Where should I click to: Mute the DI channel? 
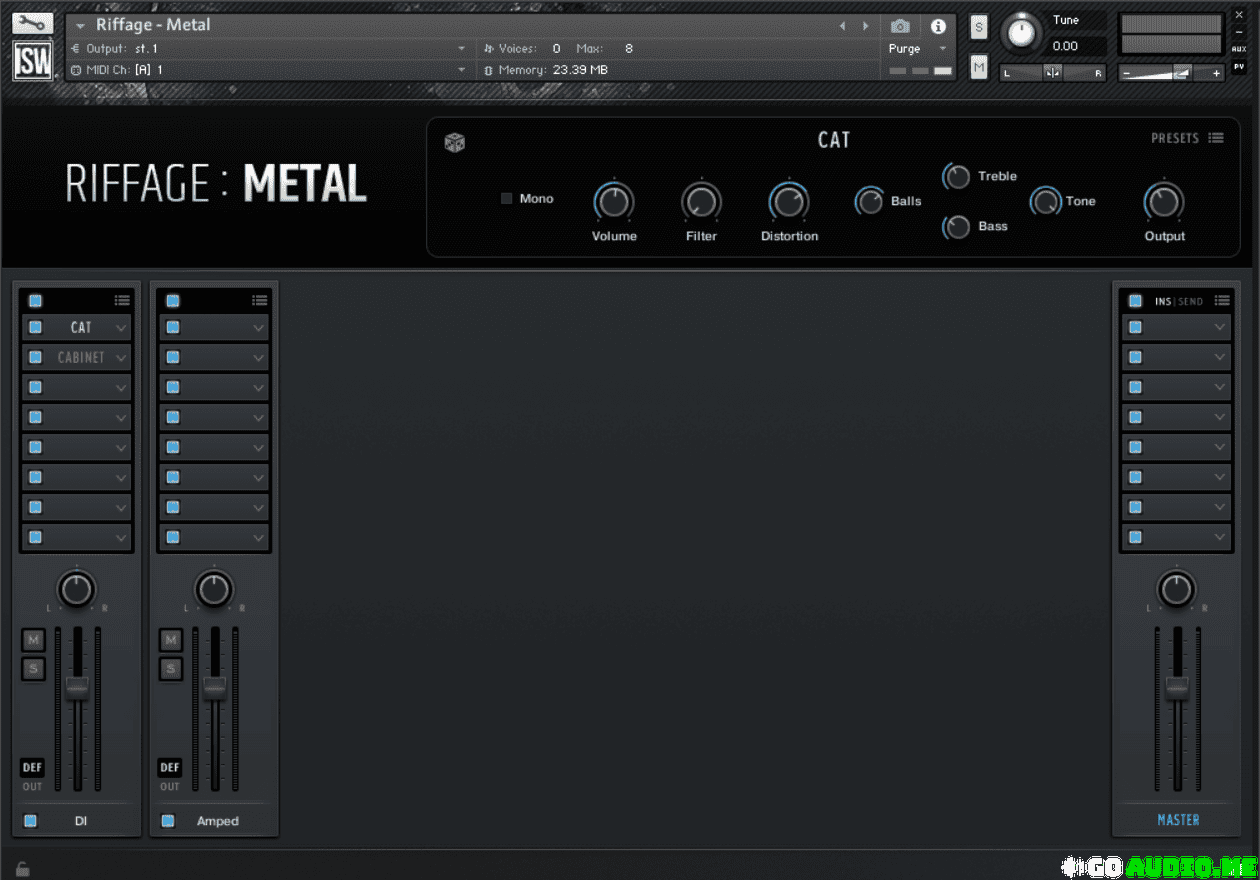pyautogui.click(x=34, y=640)
